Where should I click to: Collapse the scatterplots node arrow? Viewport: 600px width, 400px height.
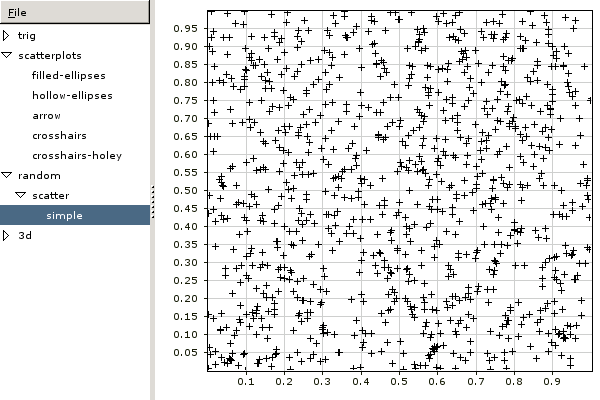click(7, 56)
